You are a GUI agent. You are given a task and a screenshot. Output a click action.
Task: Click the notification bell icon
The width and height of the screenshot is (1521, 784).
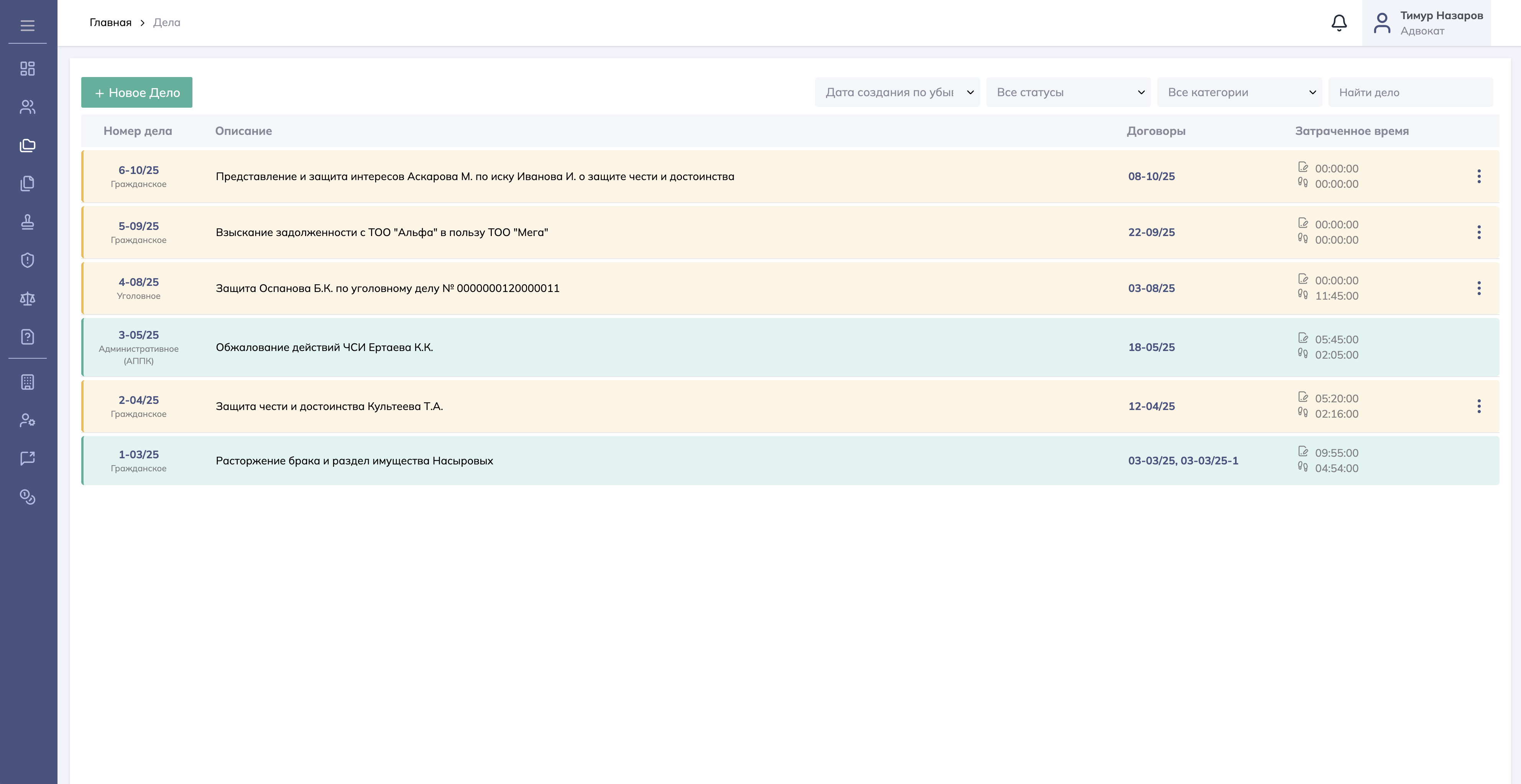tap(1339, 23)
